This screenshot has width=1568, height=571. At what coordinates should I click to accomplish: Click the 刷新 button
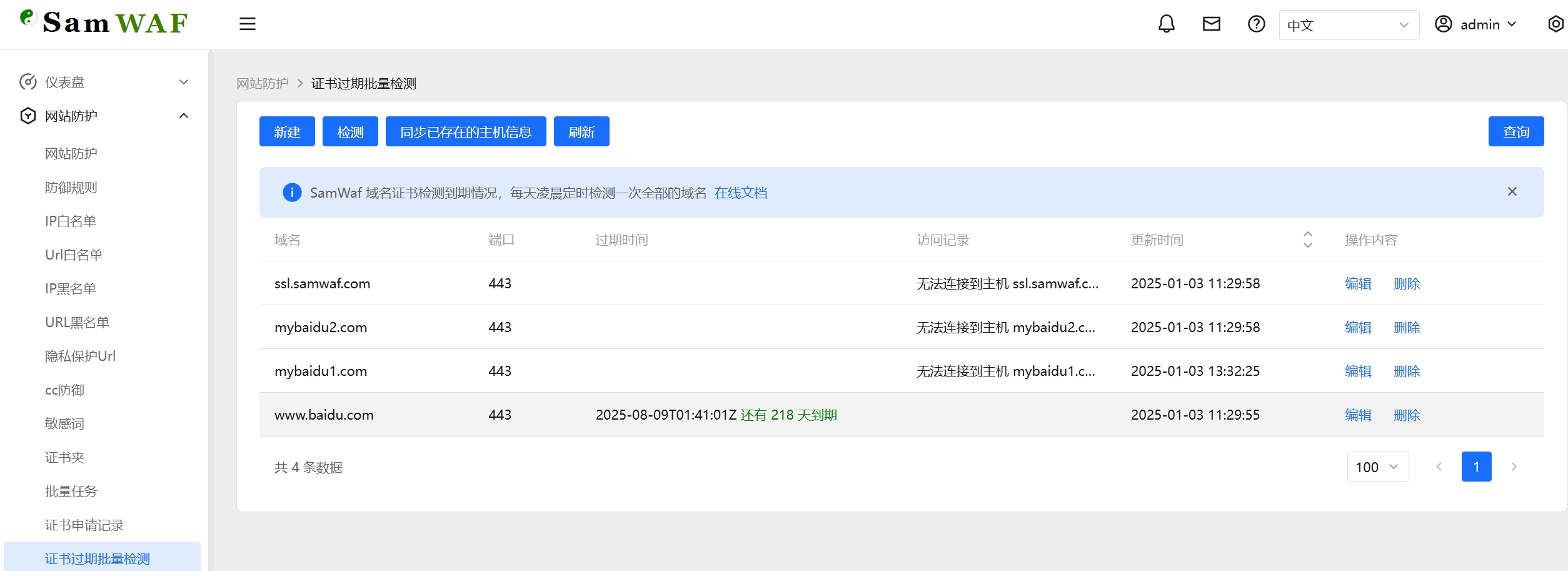581,131
